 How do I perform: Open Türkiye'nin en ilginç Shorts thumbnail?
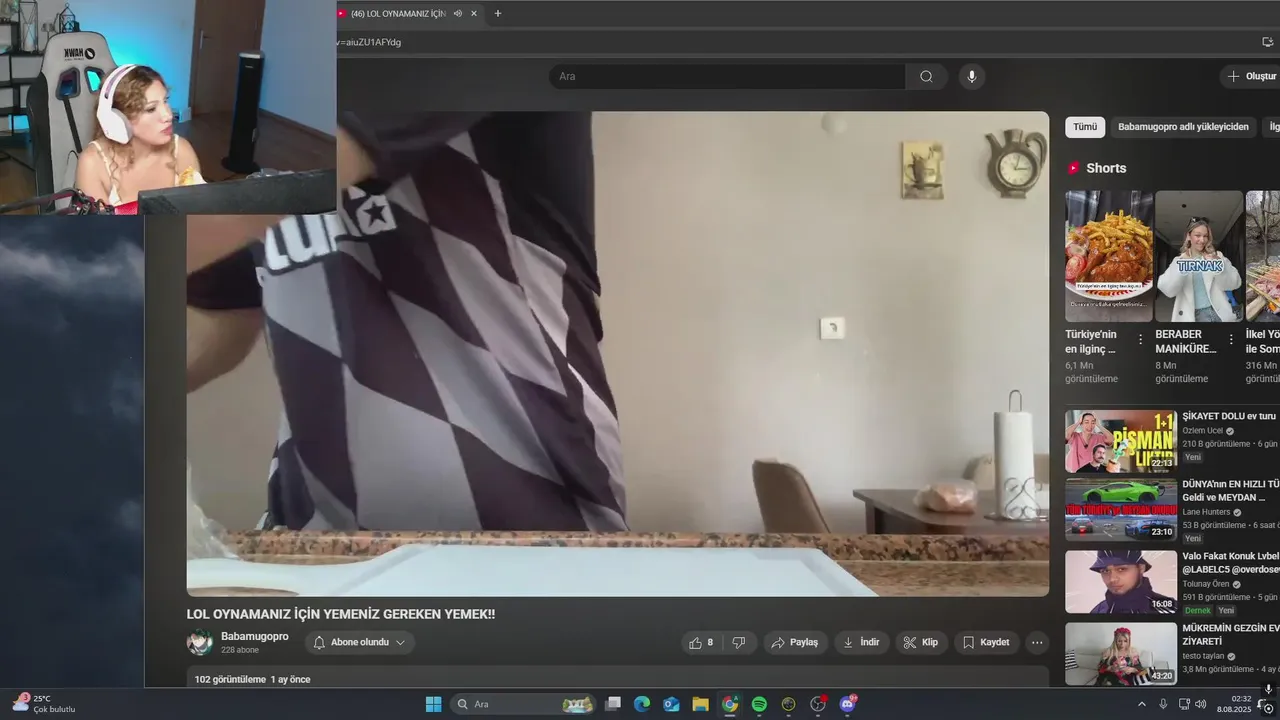tap(1109, 256)
